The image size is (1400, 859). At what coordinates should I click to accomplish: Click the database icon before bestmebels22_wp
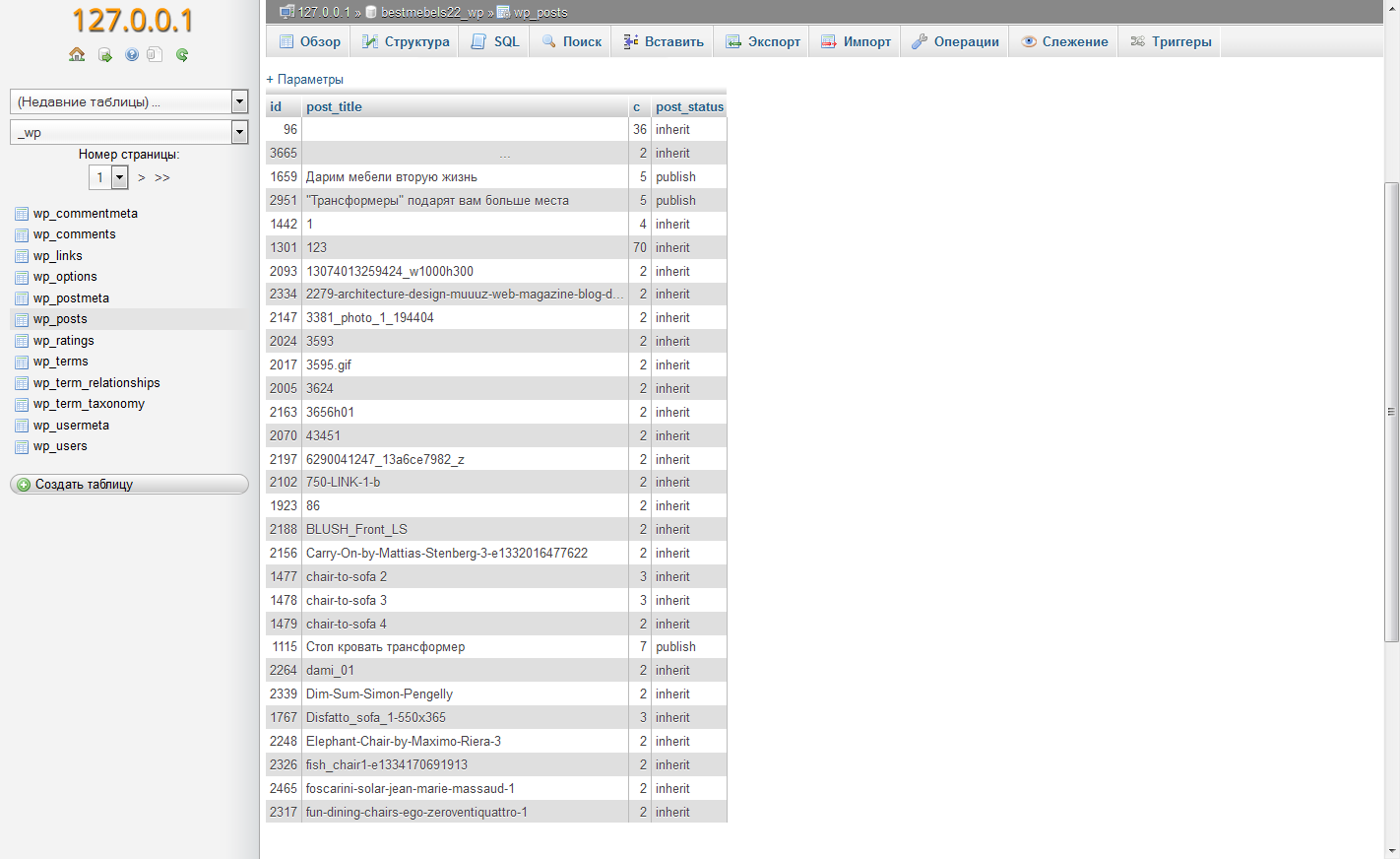click(371, 13)
